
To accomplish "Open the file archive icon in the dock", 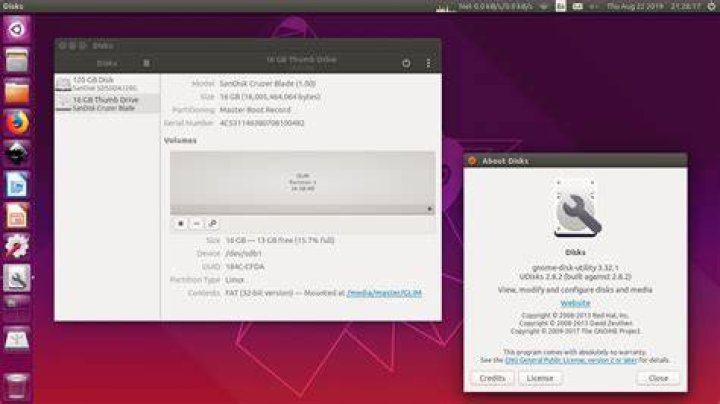I will pyautogui.click(x=17, y=60).
